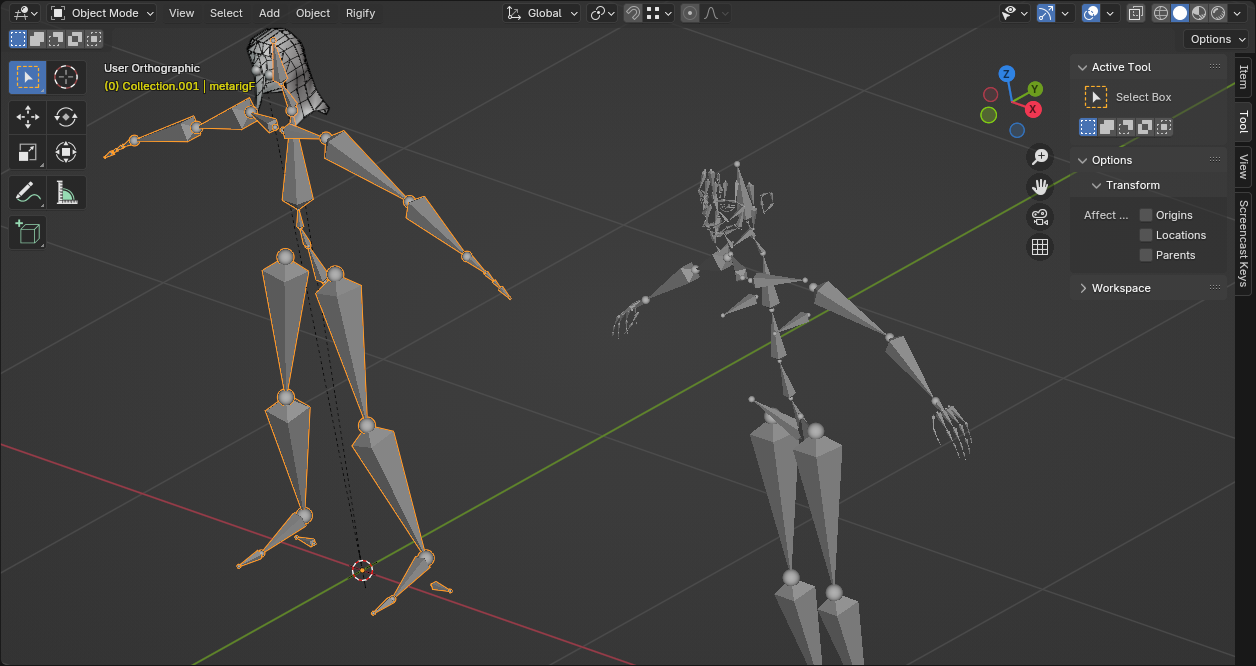Viewport: 1256px width, 666px height.
Task: Open the object visibility and selectability dropdown
Action: (x=1015, y=13)
